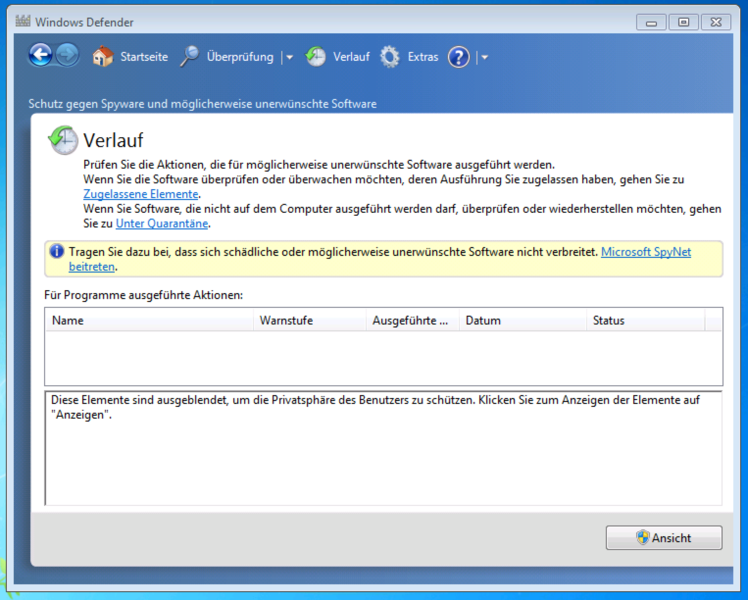Sort by the Status column header
The width and height of the screenshot is (748, 600).
point(645,320)
